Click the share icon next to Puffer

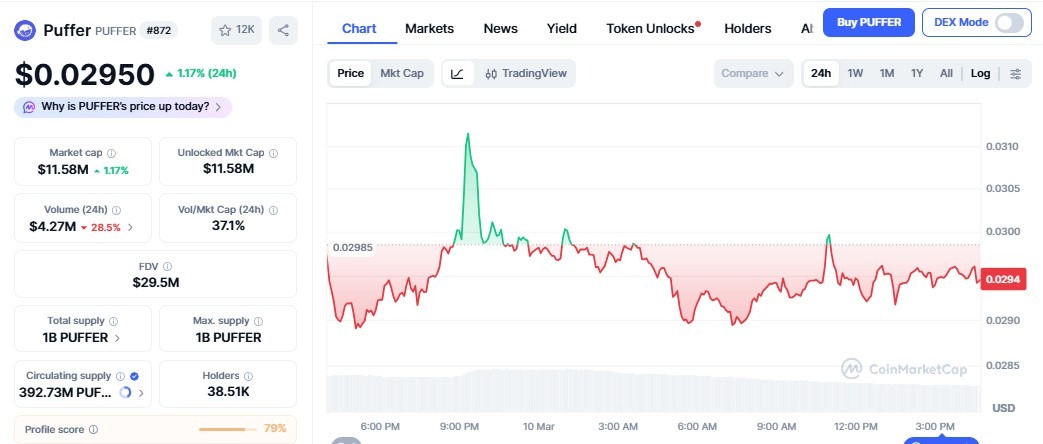[x=284, y=30]
